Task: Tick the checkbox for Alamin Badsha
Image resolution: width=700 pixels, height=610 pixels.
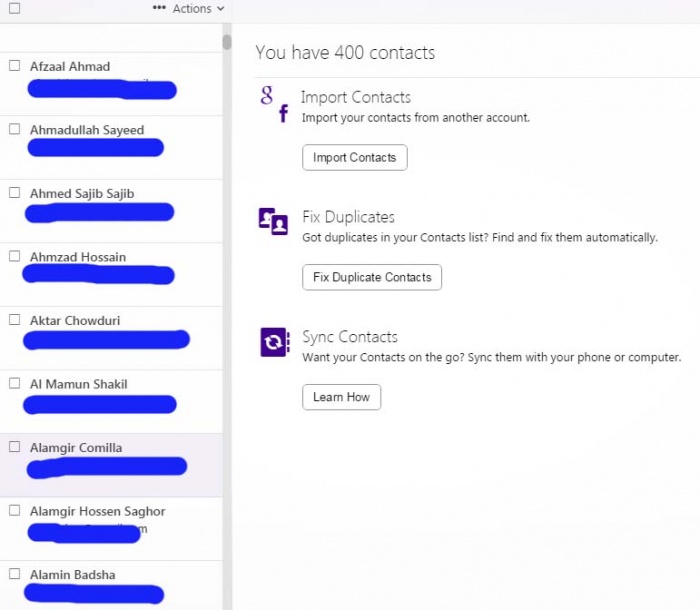Action: point(15,574)
